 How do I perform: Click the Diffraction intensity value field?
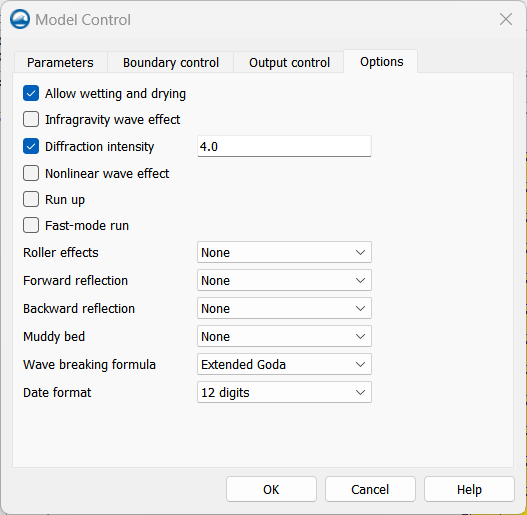(x=284, y=146)
